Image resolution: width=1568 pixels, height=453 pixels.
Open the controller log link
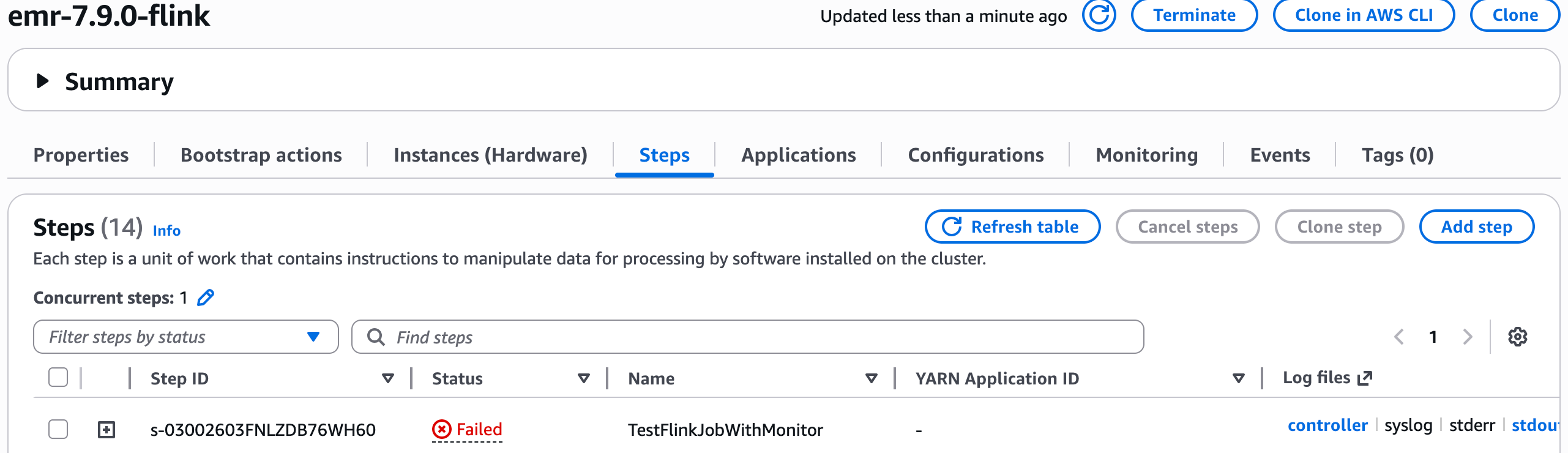(1327, 425)
